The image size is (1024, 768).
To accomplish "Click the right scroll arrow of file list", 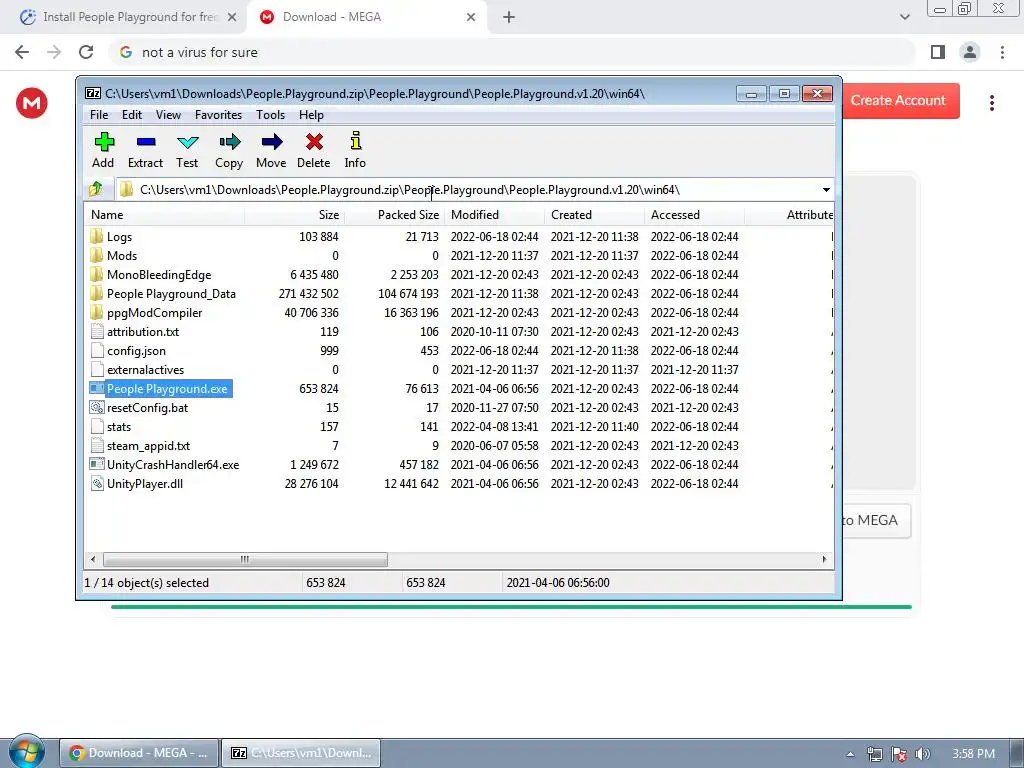I will tap(824, 559).
